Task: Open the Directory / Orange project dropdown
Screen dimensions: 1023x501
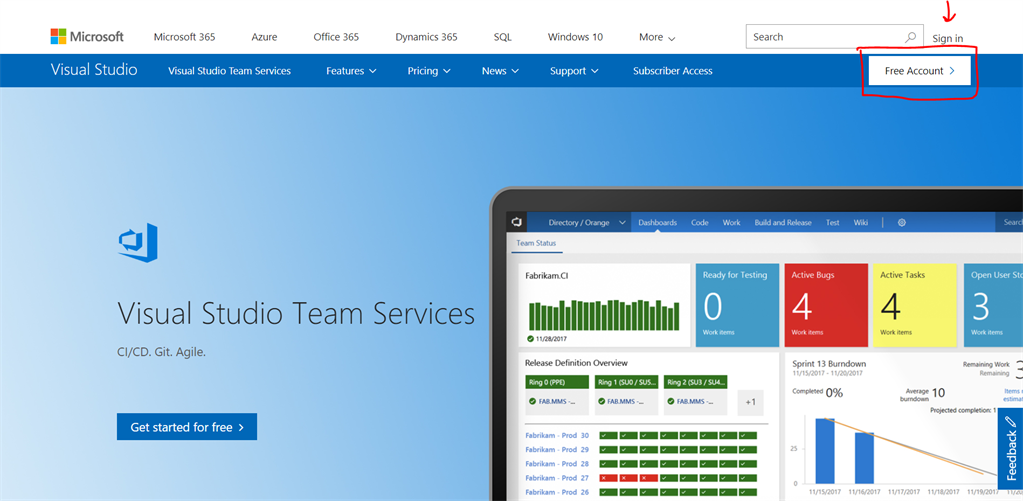Action: (x=587, y=222)
